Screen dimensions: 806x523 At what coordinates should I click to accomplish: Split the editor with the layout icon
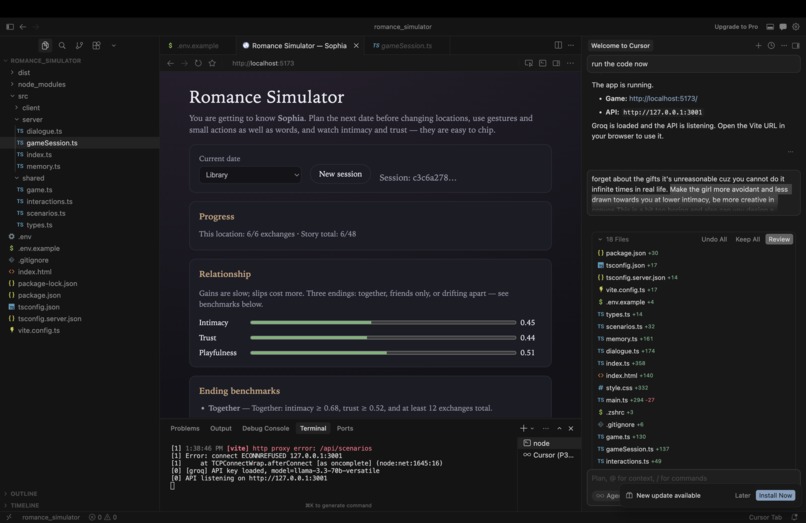[558, 45]
